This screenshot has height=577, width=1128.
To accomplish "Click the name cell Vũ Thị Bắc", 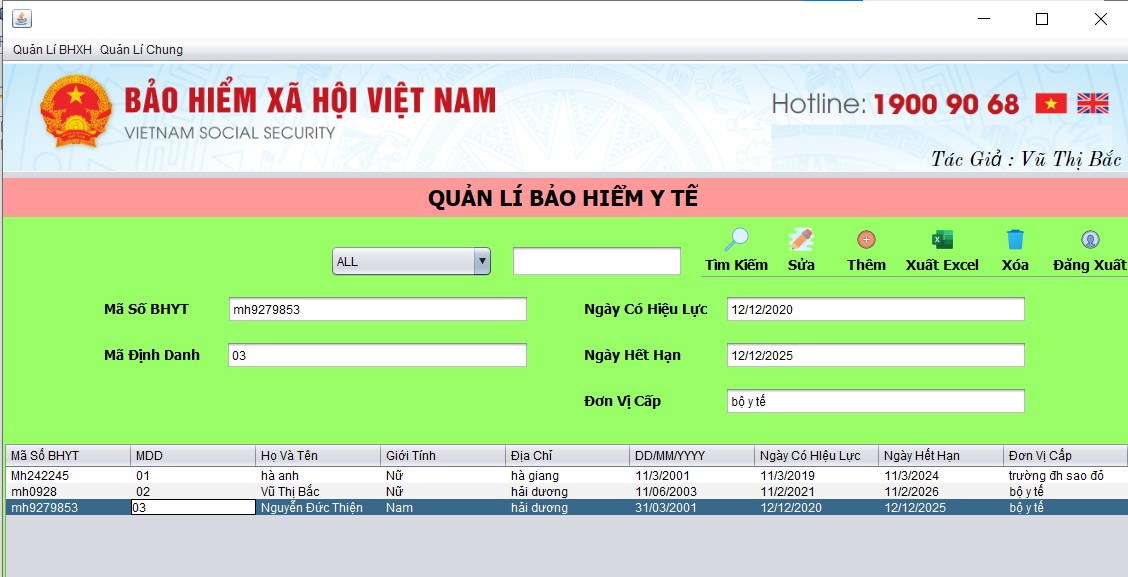I will (318, 491).
